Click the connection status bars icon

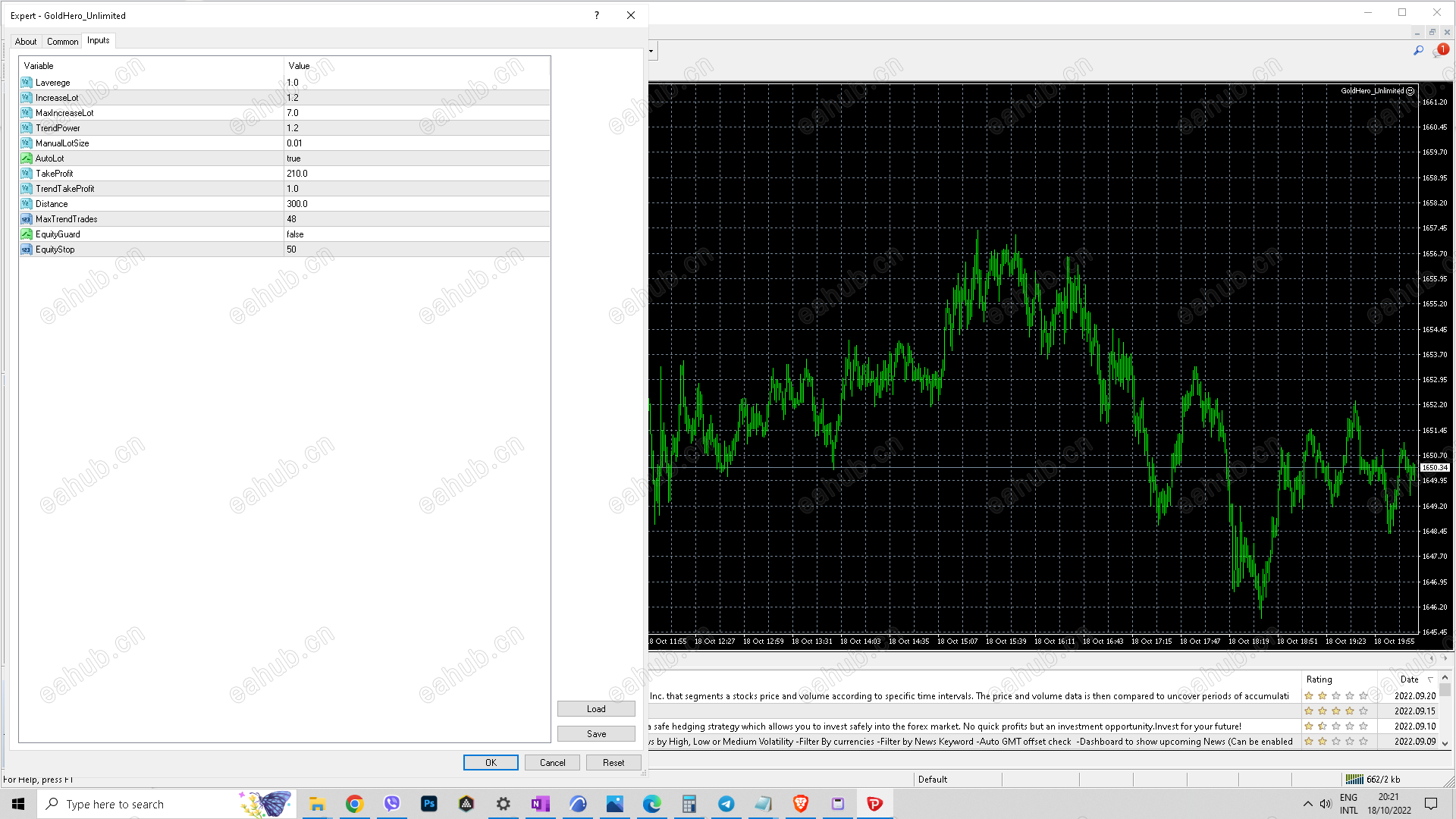pyautogui.click(x=1354, y=779)
